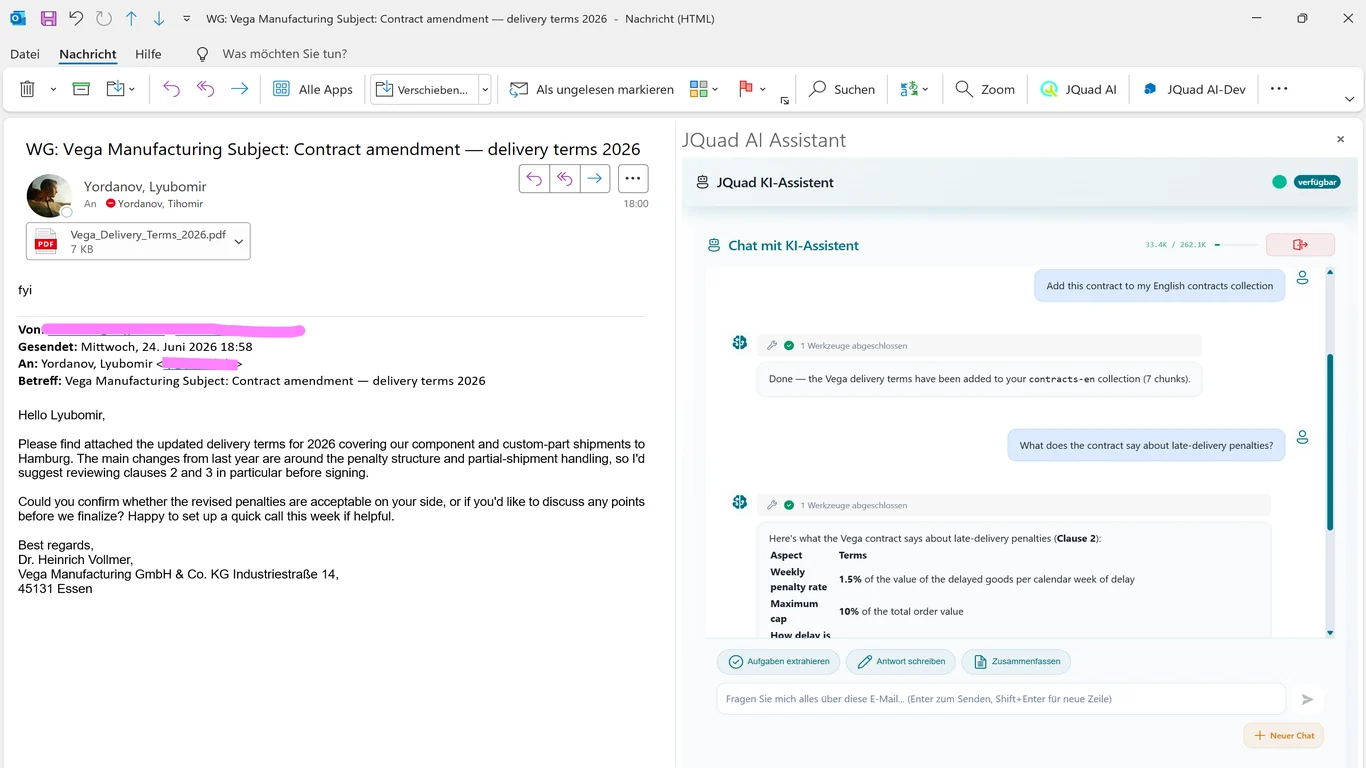The width and height of the screenshot is (1366, 768).
Task: Reply with the message header reply button
Action: (x=534, y=179)
